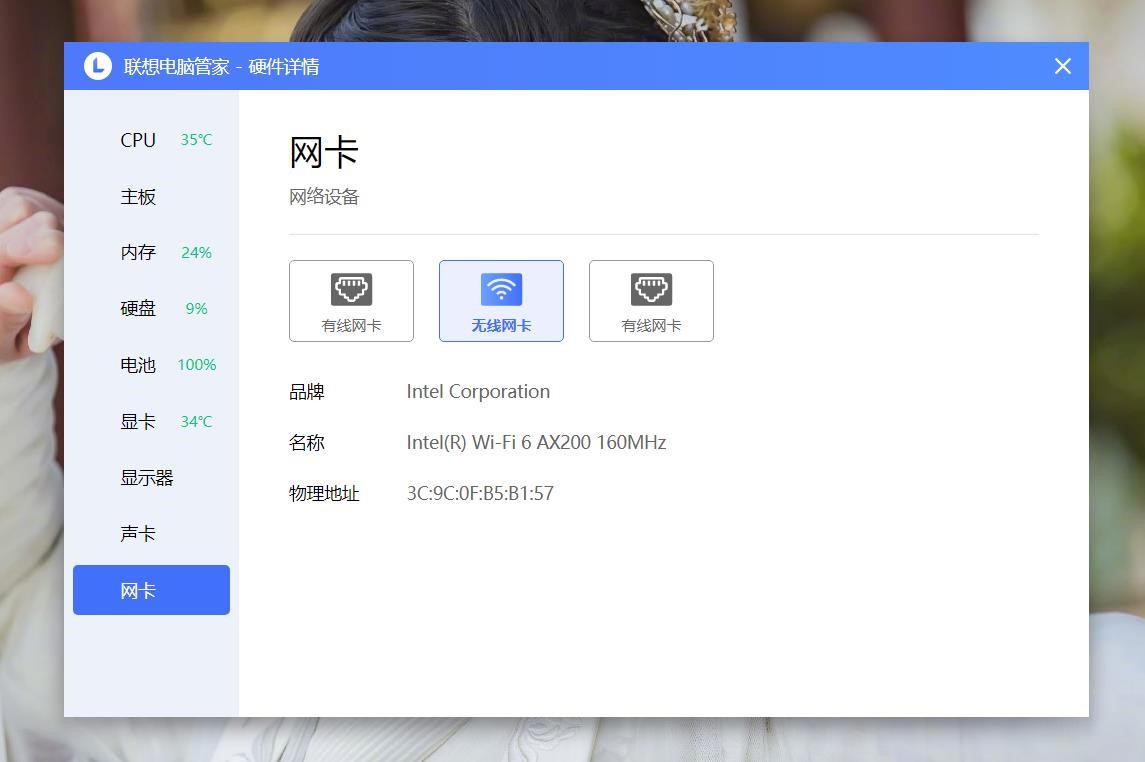This screenshot has width=1145, height=762.
Task: Select the highlighted 网卡 sidebar item
Action: [151, 590]
